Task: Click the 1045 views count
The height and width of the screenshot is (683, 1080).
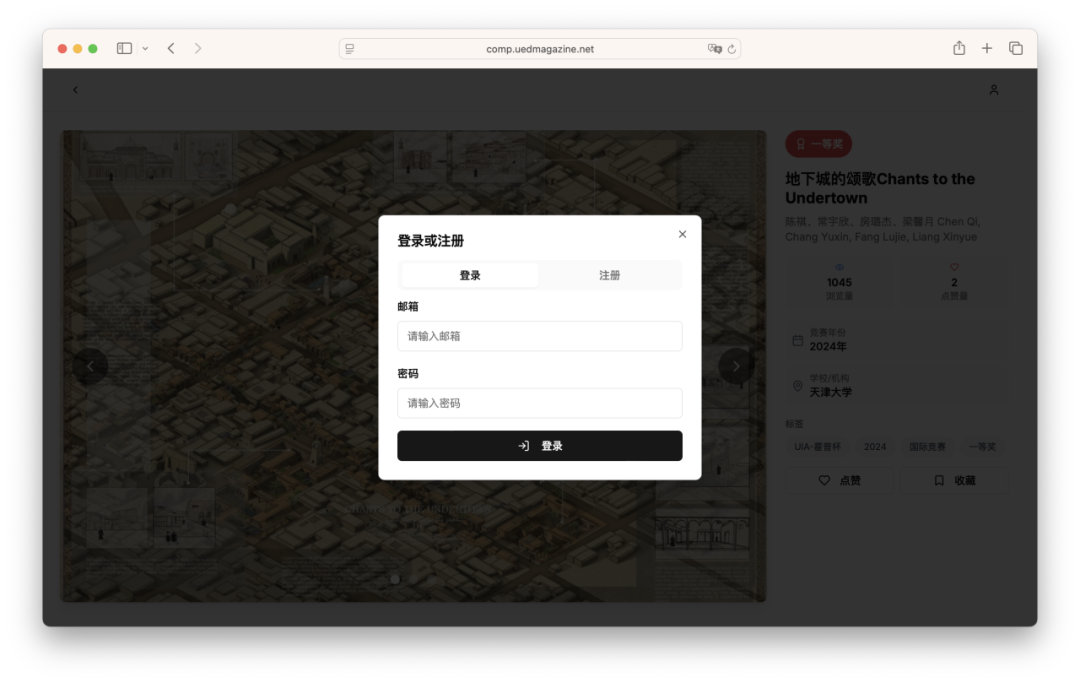Action: click(x=839, y=282)
